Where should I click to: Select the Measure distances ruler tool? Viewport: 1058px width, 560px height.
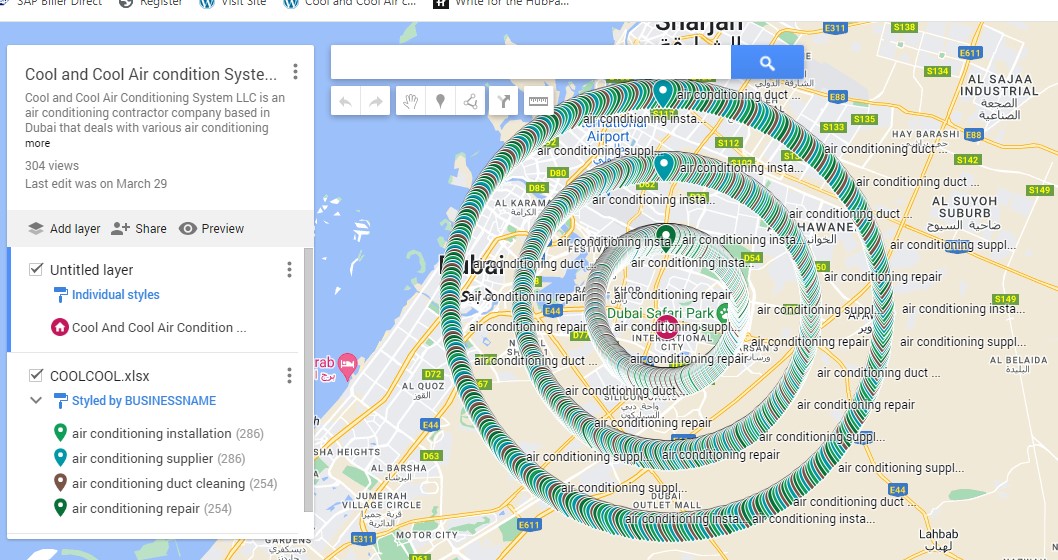(x=538, y=102)
